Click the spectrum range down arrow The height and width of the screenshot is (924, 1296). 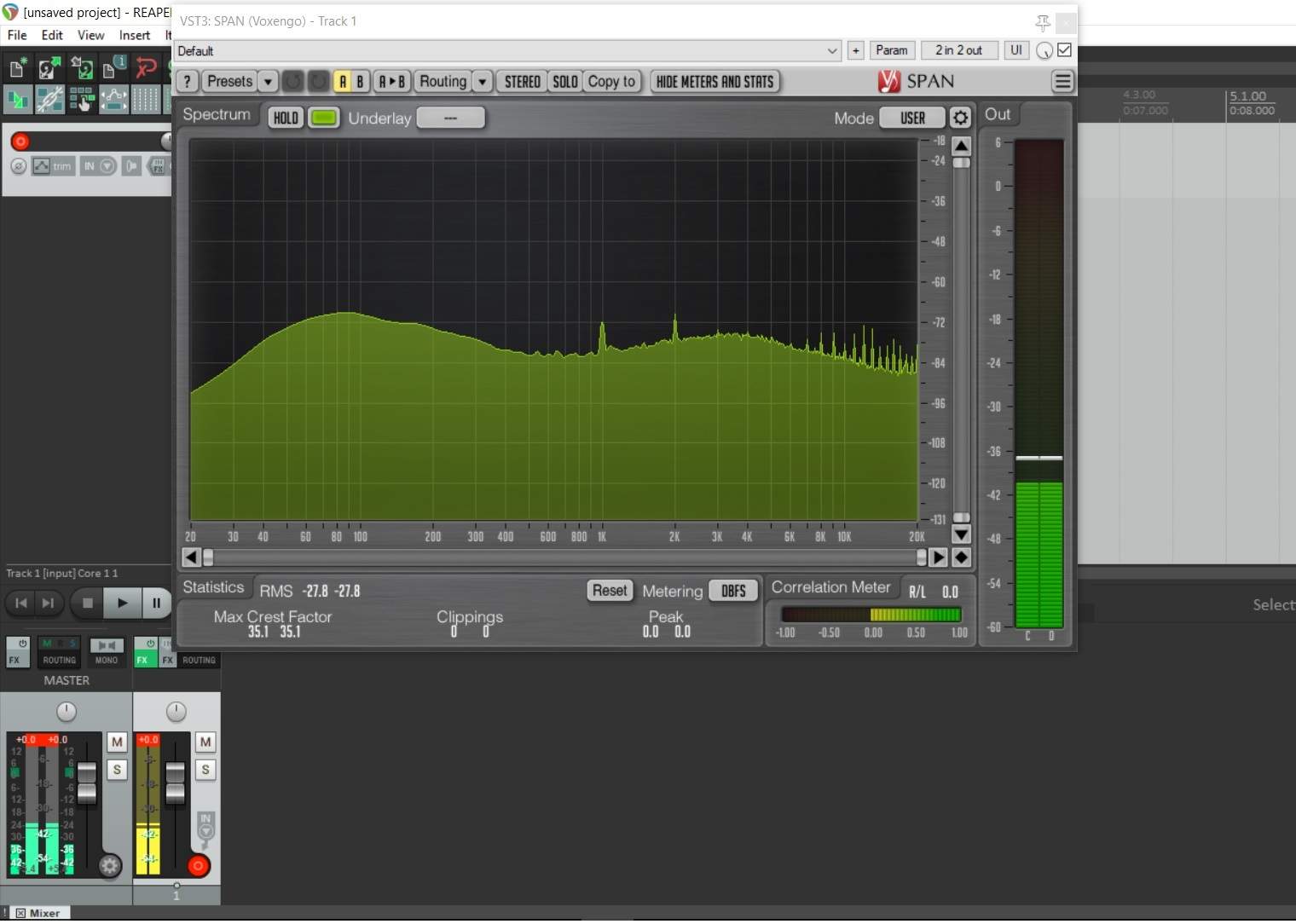click(x=961, y=534)
